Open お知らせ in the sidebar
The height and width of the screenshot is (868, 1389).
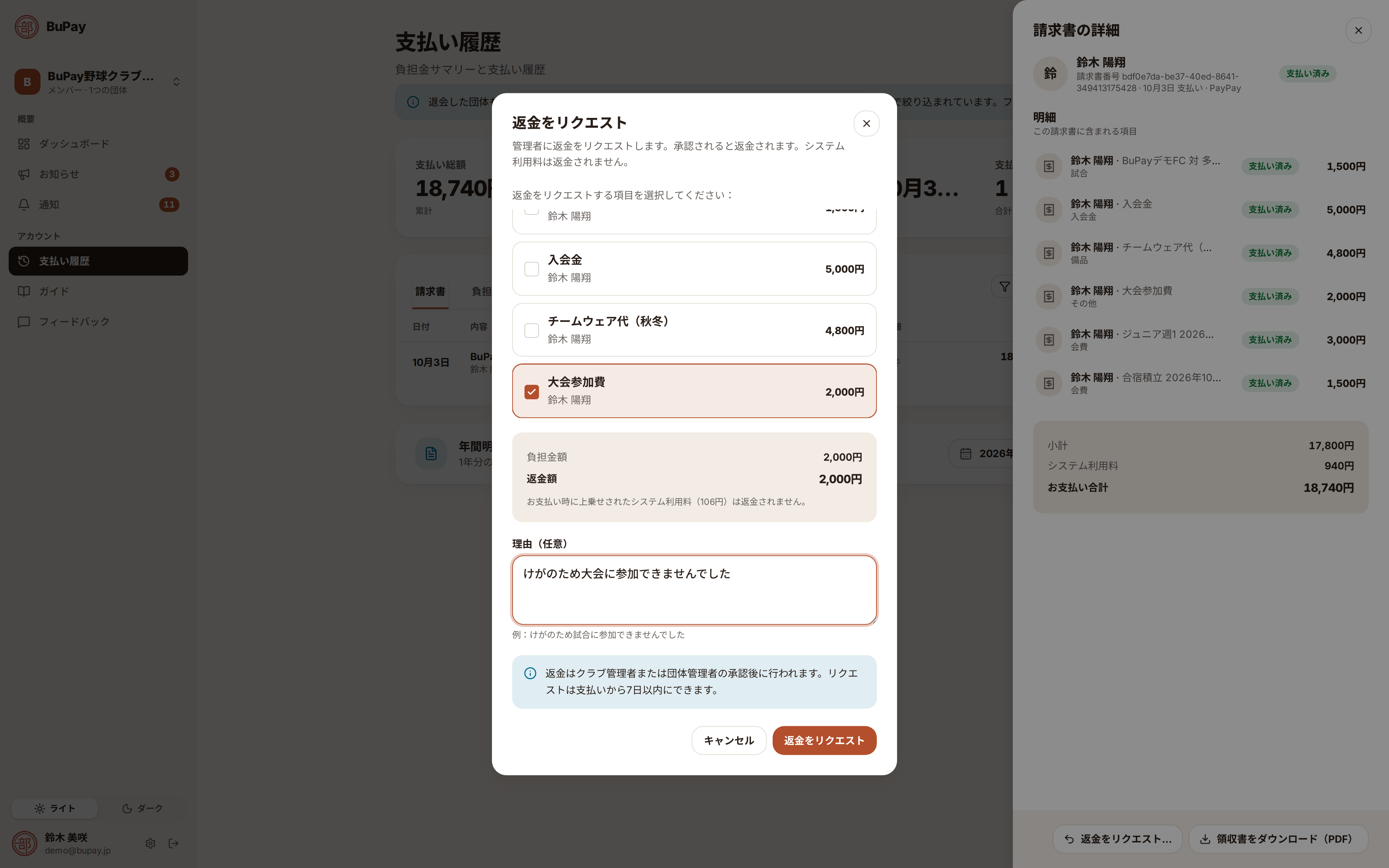98,174
